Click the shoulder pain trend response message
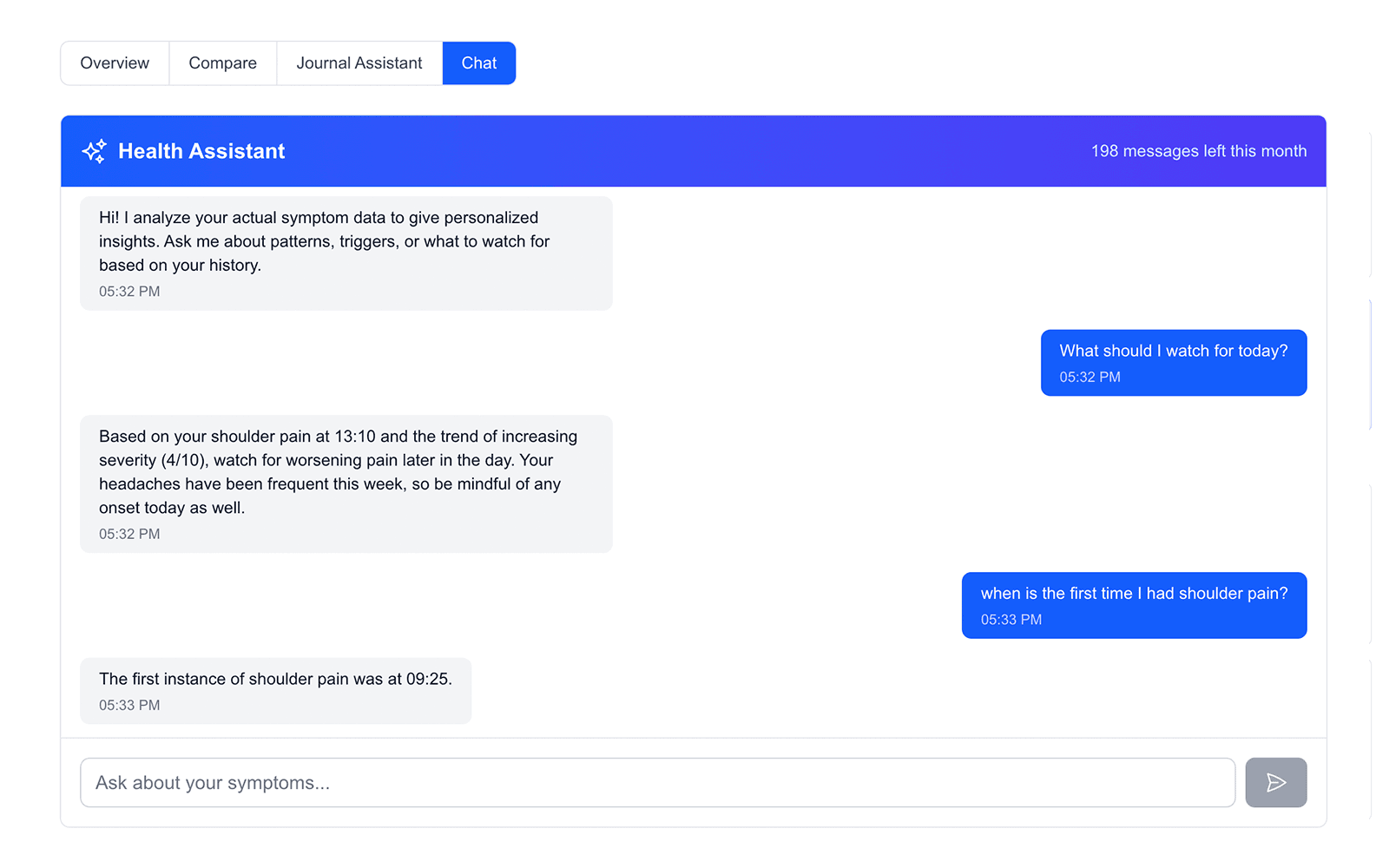 (346, 483)
